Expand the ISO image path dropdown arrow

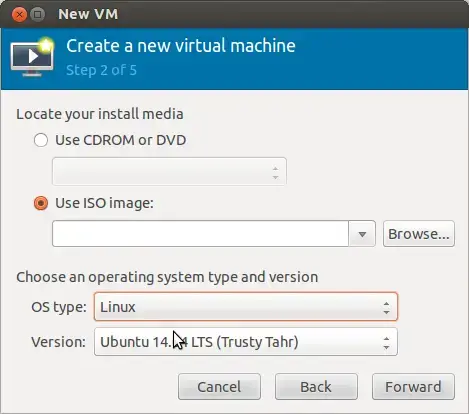click(362, 234)
